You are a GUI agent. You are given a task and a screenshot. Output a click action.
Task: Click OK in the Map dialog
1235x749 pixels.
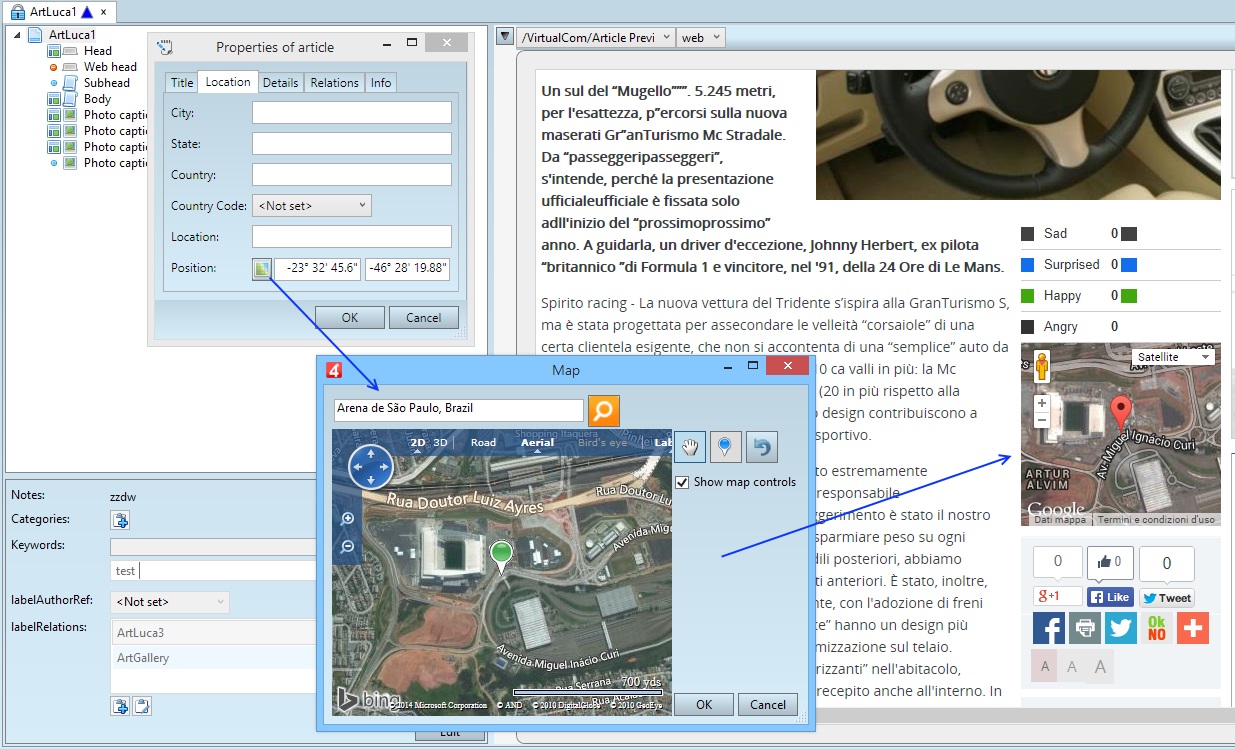coord(704,704)
